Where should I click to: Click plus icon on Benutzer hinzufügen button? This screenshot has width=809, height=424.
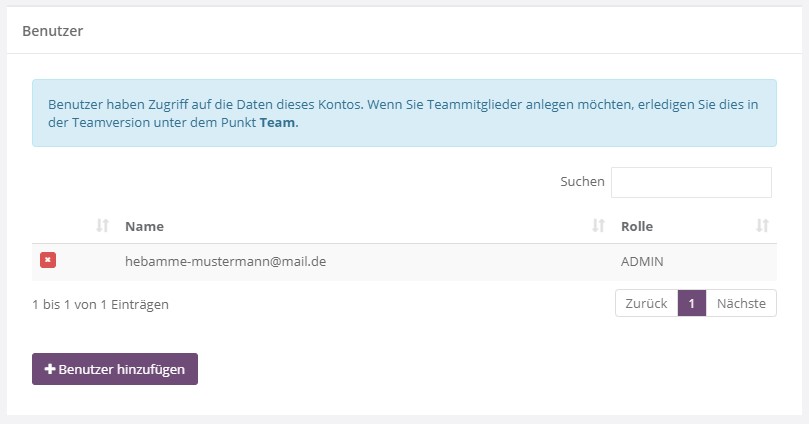click(50, 369)
